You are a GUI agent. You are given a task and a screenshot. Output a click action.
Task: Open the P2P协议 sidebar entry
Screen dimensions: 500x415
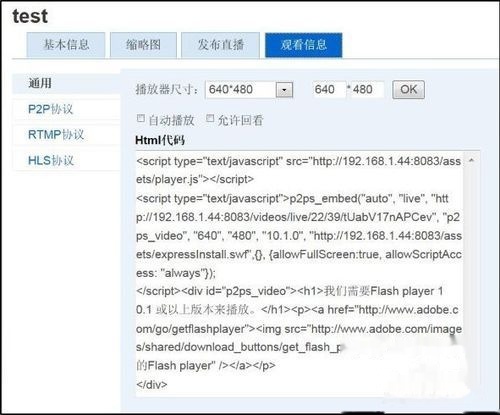point(66,109)
